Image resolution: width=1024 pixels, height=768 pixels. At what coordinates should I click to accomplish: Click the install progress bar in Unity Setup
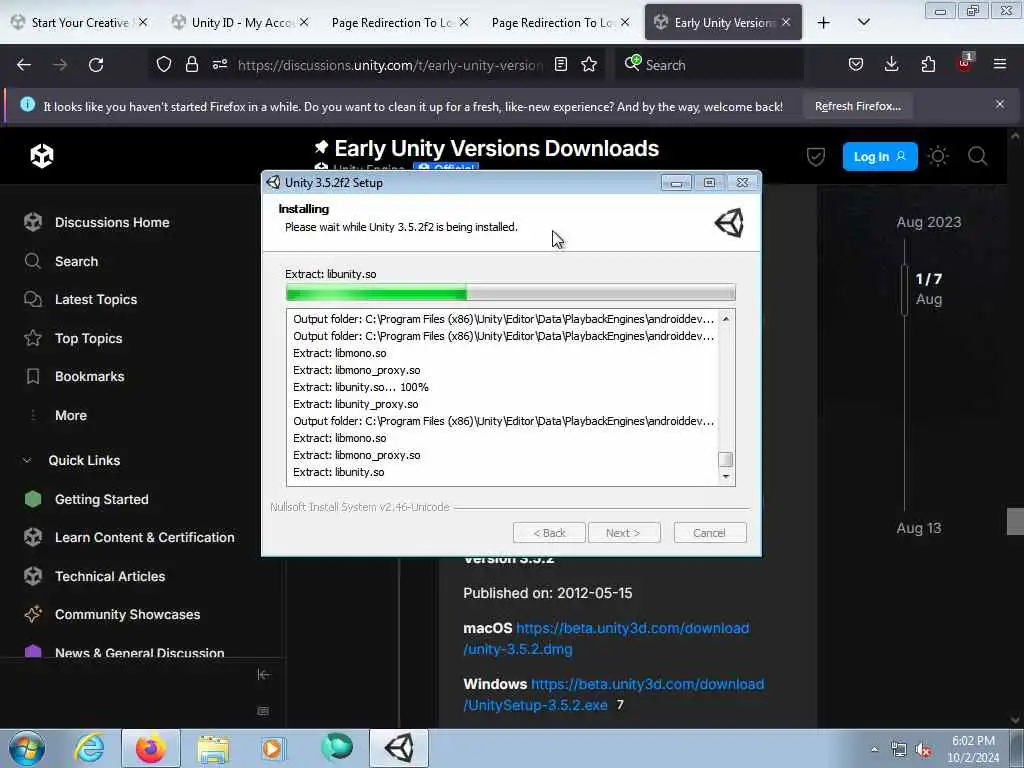click(511, 293)
